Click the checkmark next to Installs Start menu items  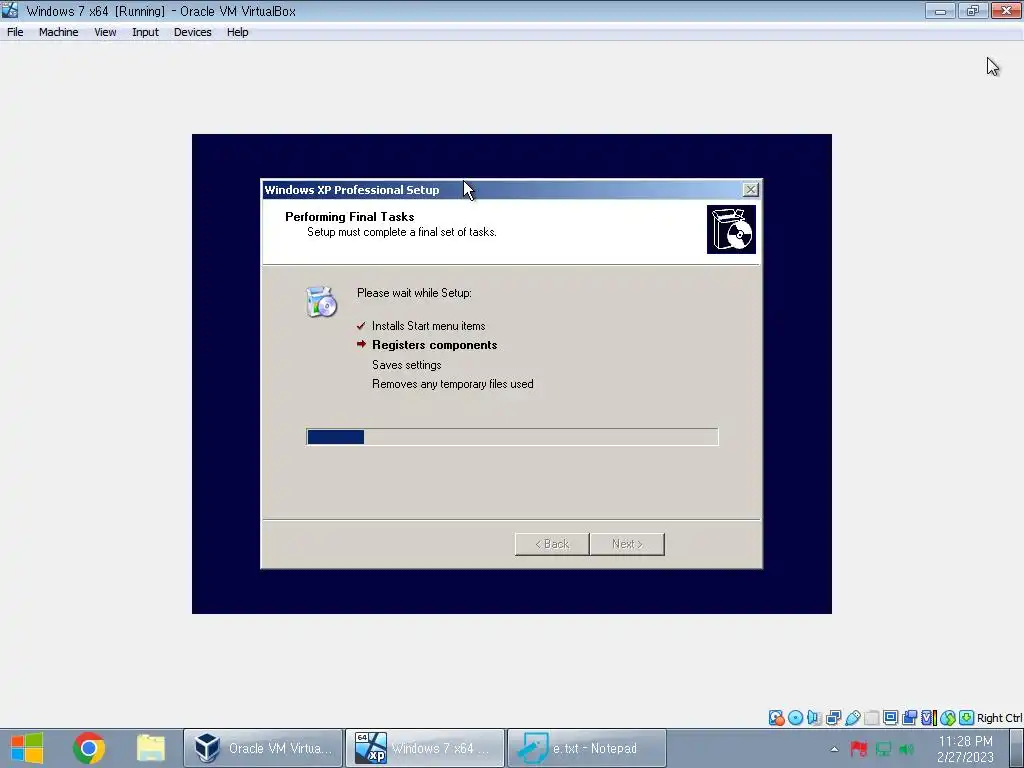pyautogui.click(x=361, y=325)
